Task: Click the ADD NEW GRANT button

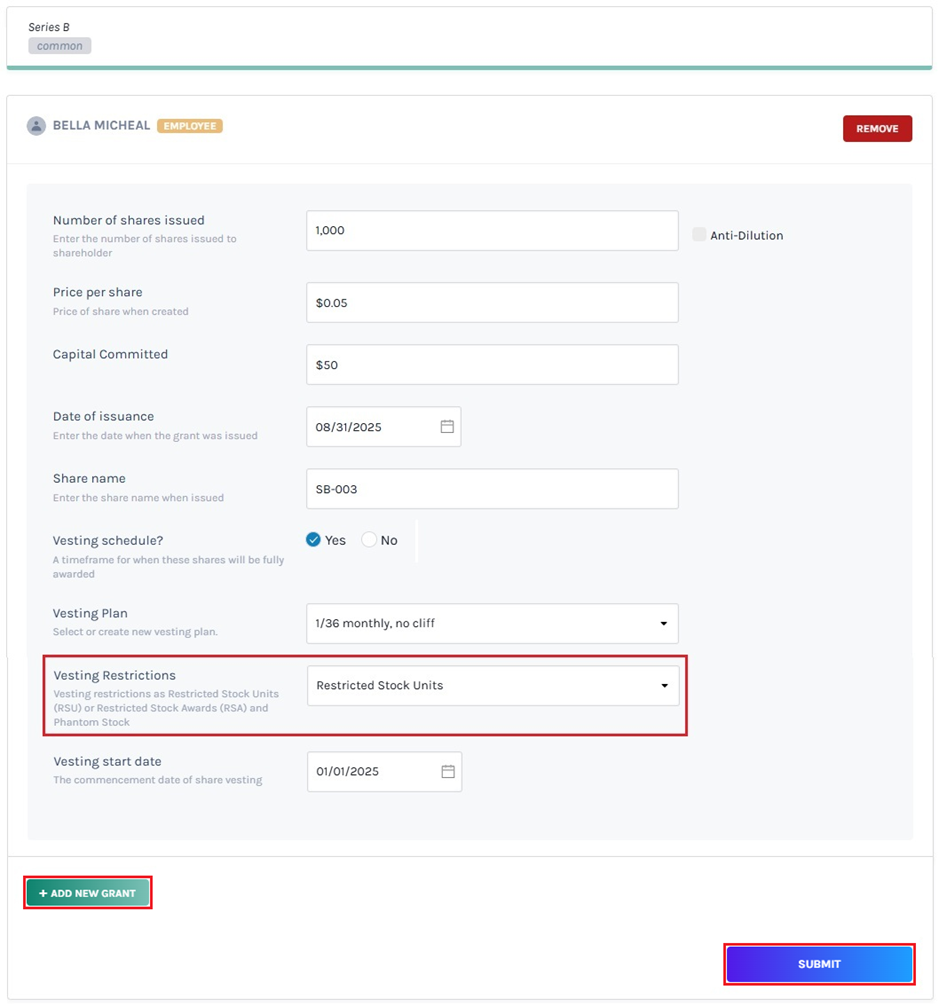Action: (x=88, y=892)
